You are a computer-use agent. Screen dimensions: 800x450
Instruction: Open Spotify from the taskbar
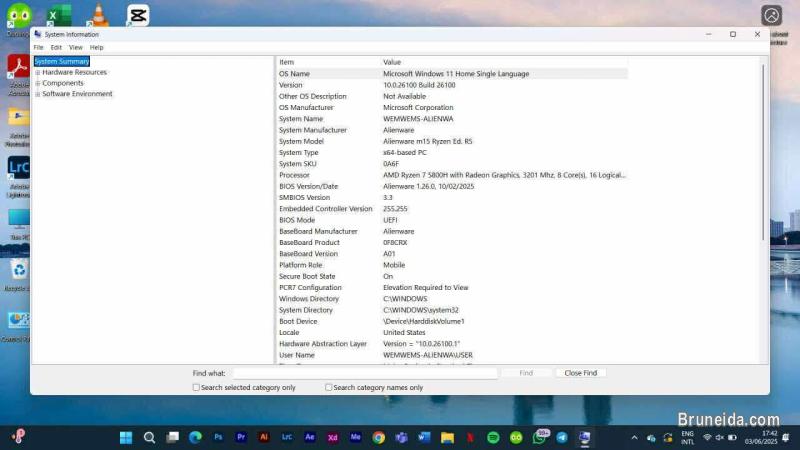point(493,437)
